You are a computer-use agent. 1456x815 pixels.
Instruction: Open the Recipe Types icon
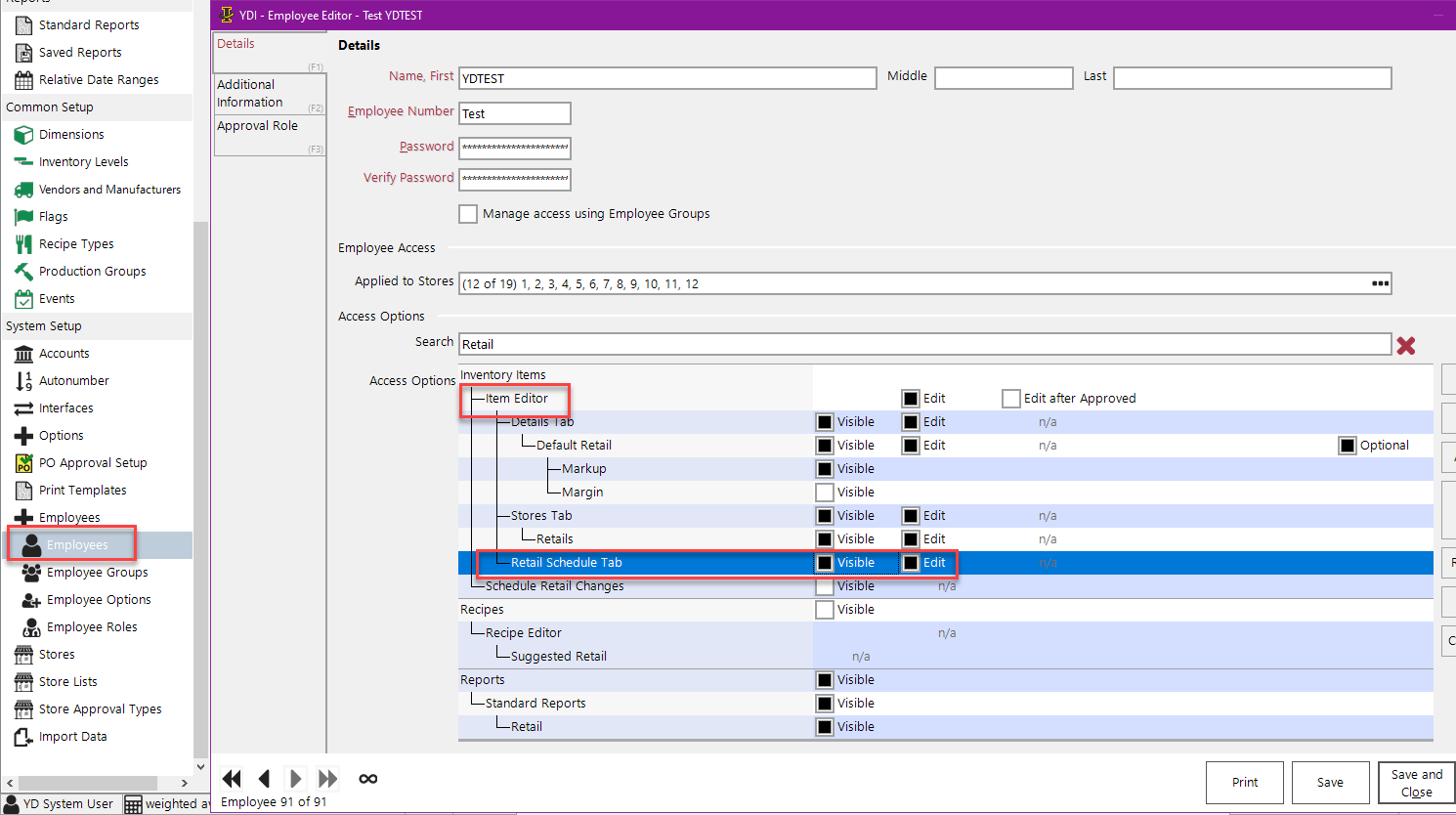tap(23, 244)
